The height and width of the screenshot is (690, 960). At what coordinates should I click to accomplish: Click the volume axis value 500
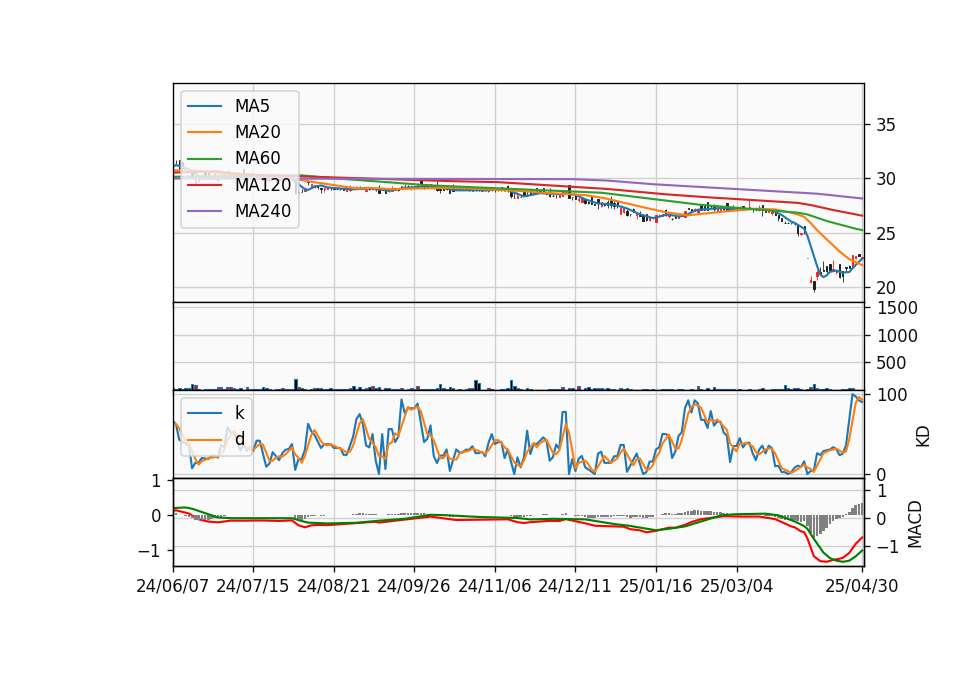tap(891, 363)
